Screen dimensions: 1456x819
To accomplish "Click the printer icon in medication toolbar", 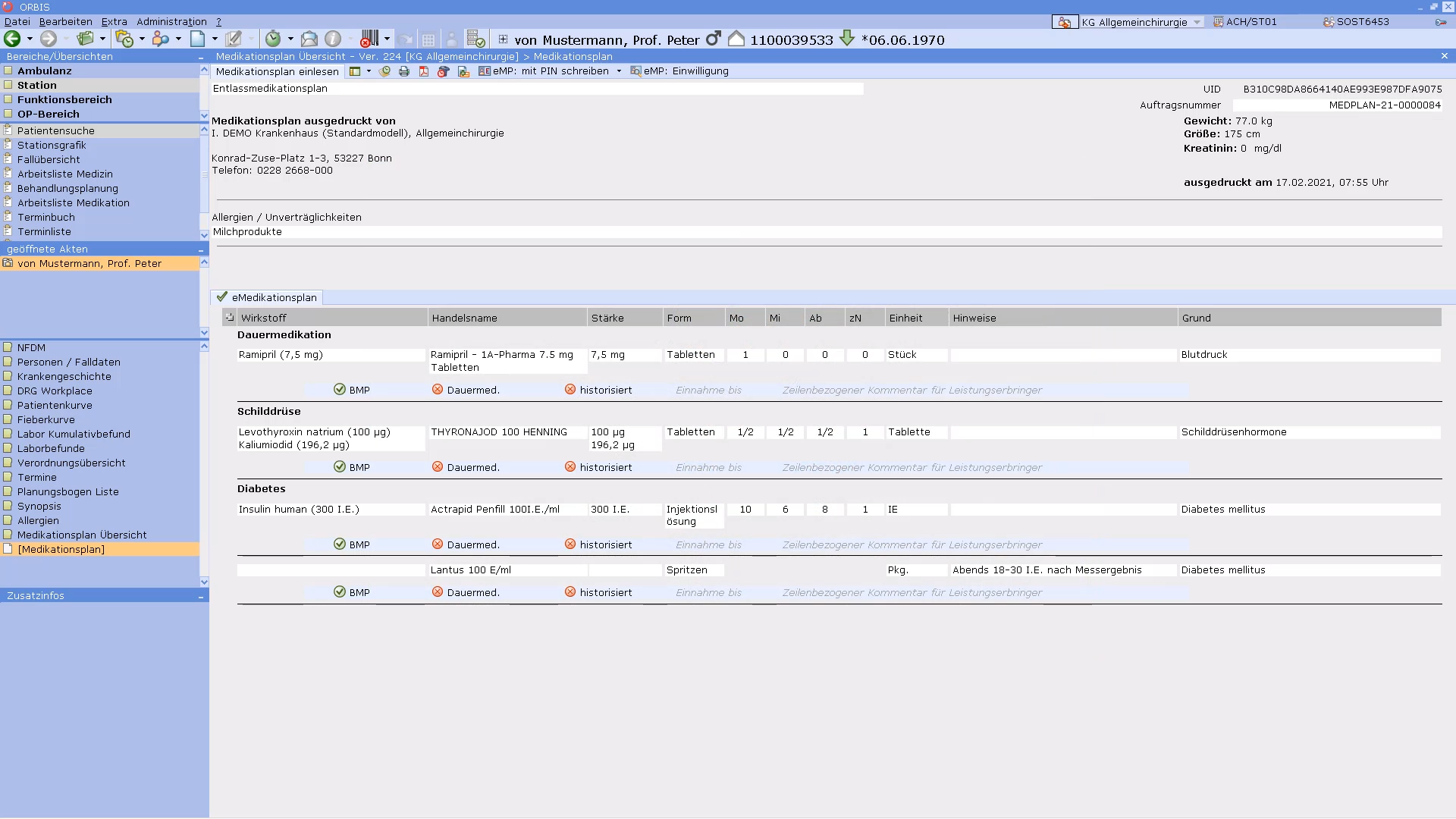I will [x=404, y=71].
